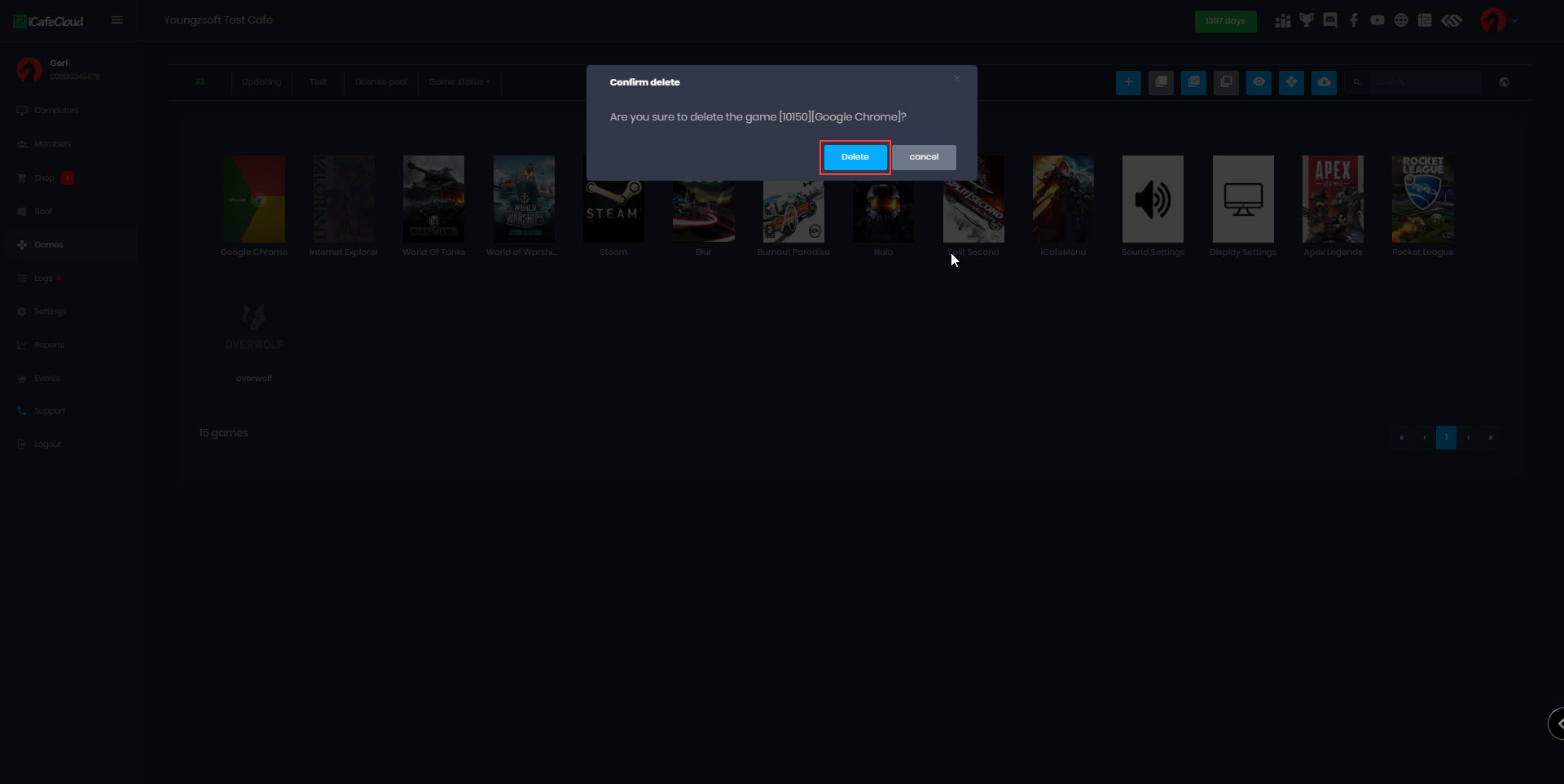Click cancel in the Confirm delete dialog

pos(924,157)
